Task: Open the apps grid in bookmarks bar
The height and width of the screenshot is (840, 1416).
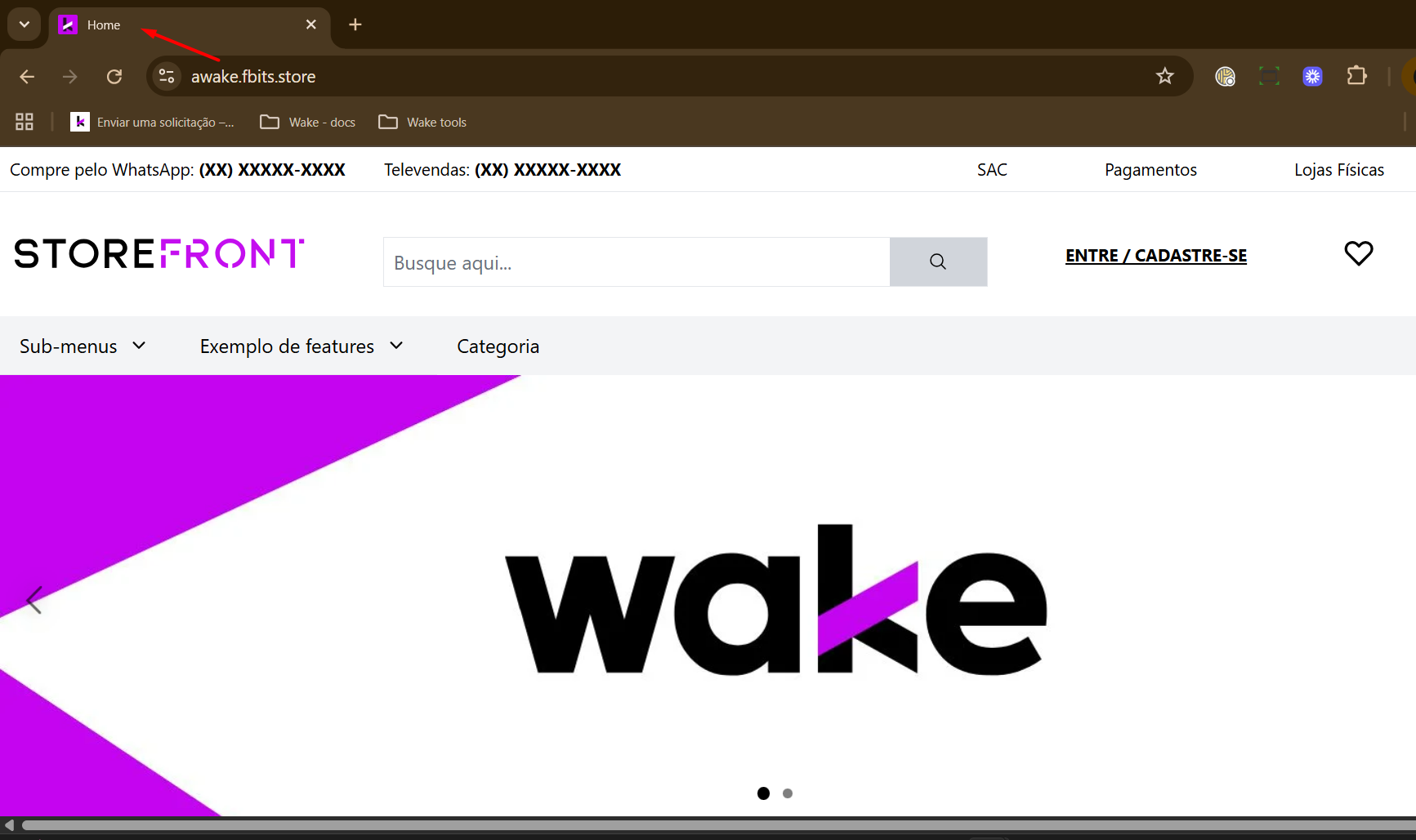Action: point(25,122)
